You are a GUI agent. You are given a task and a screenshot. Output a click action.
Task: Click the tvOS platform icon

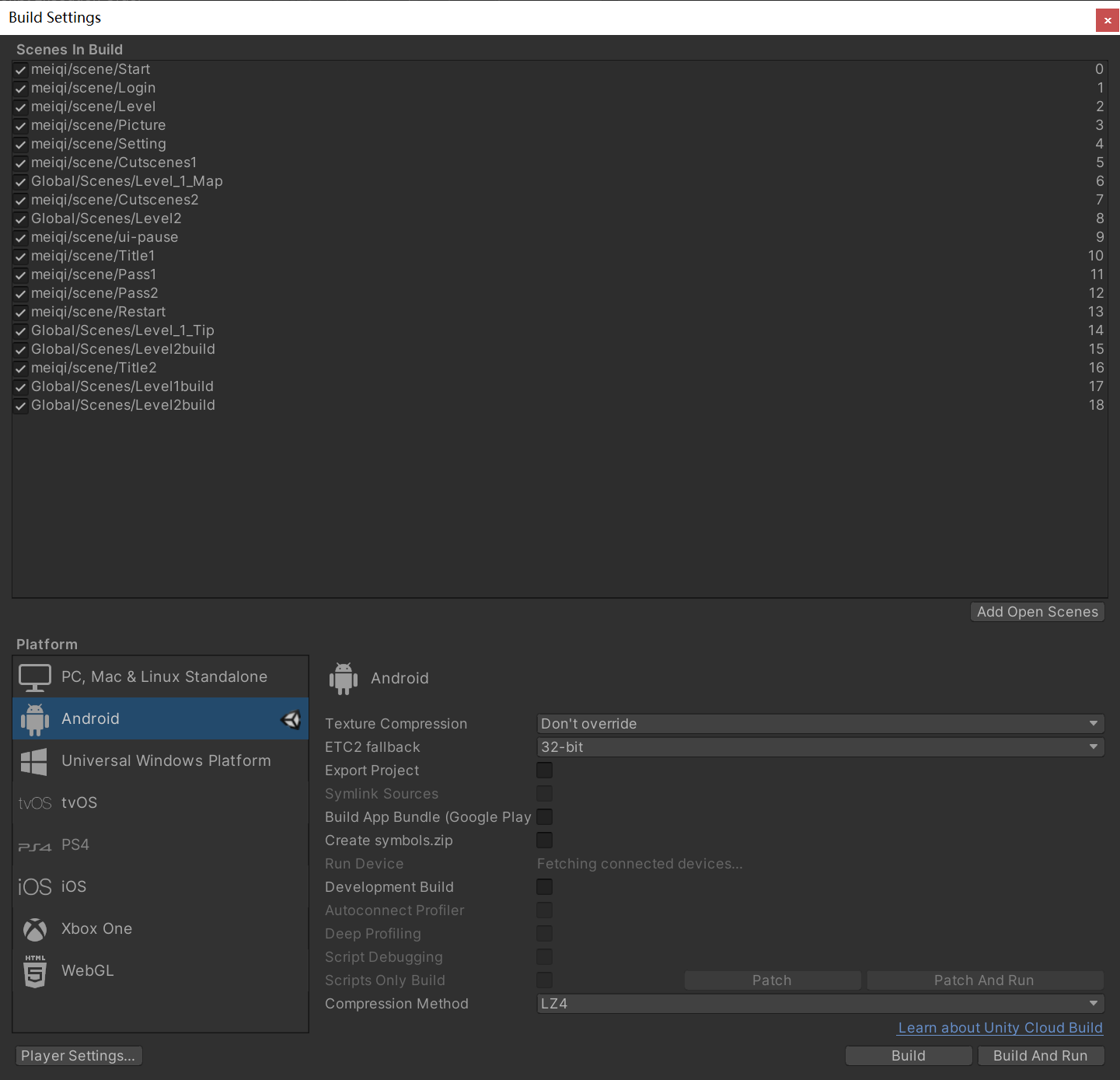tap(35, 803)
